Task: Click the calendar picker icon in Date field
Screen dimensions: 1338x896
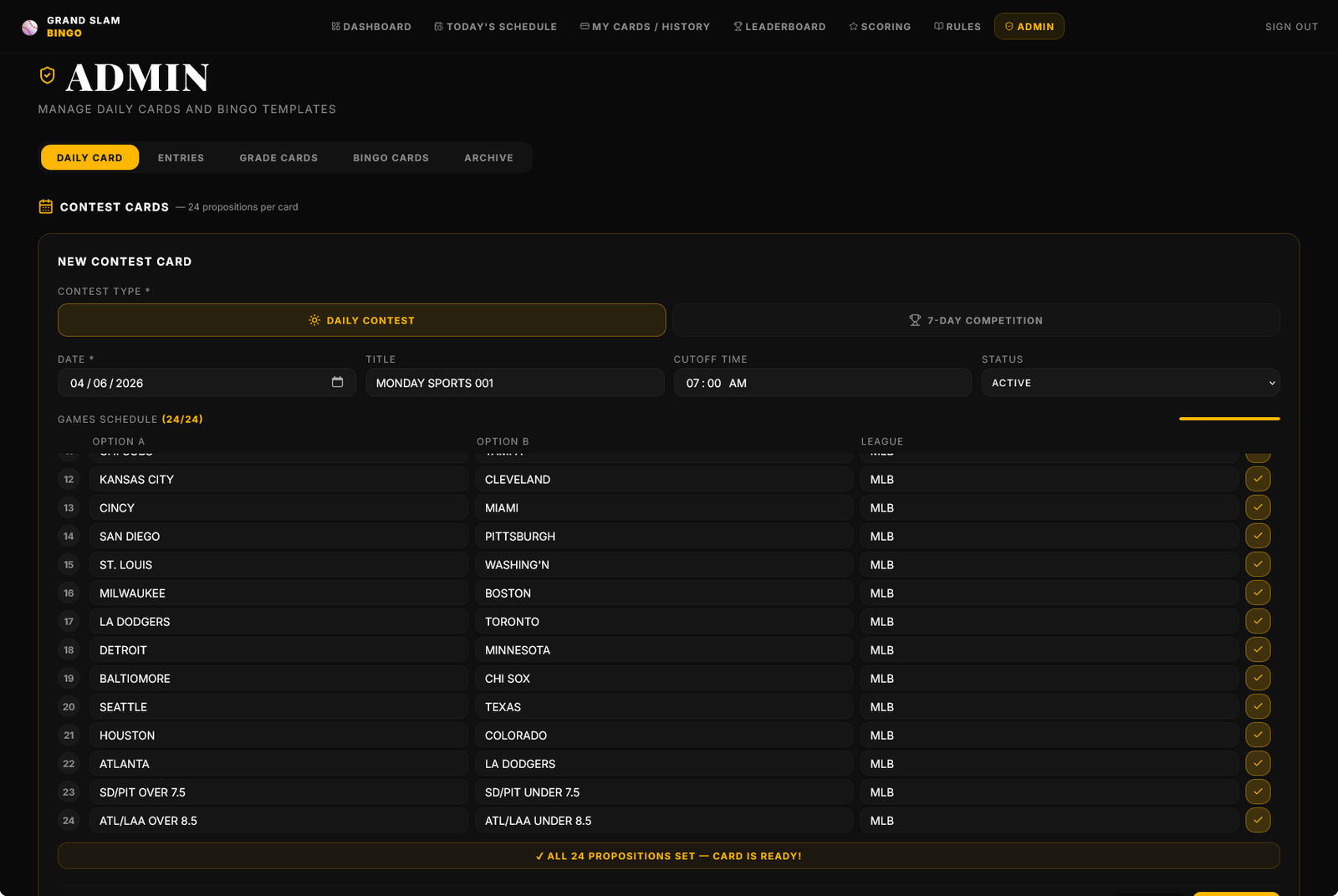Action: 337,382
